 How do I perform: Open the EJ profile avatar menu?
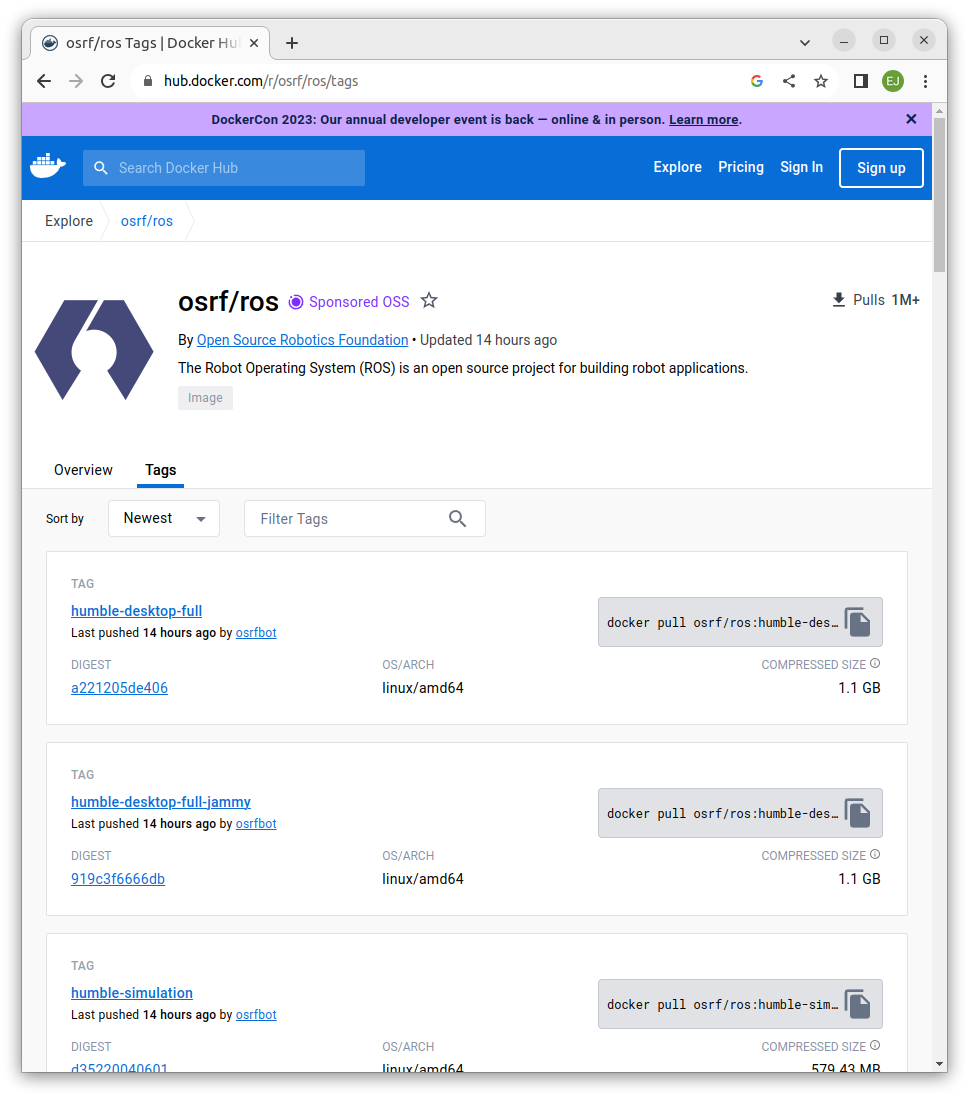(x=893, y=81)
